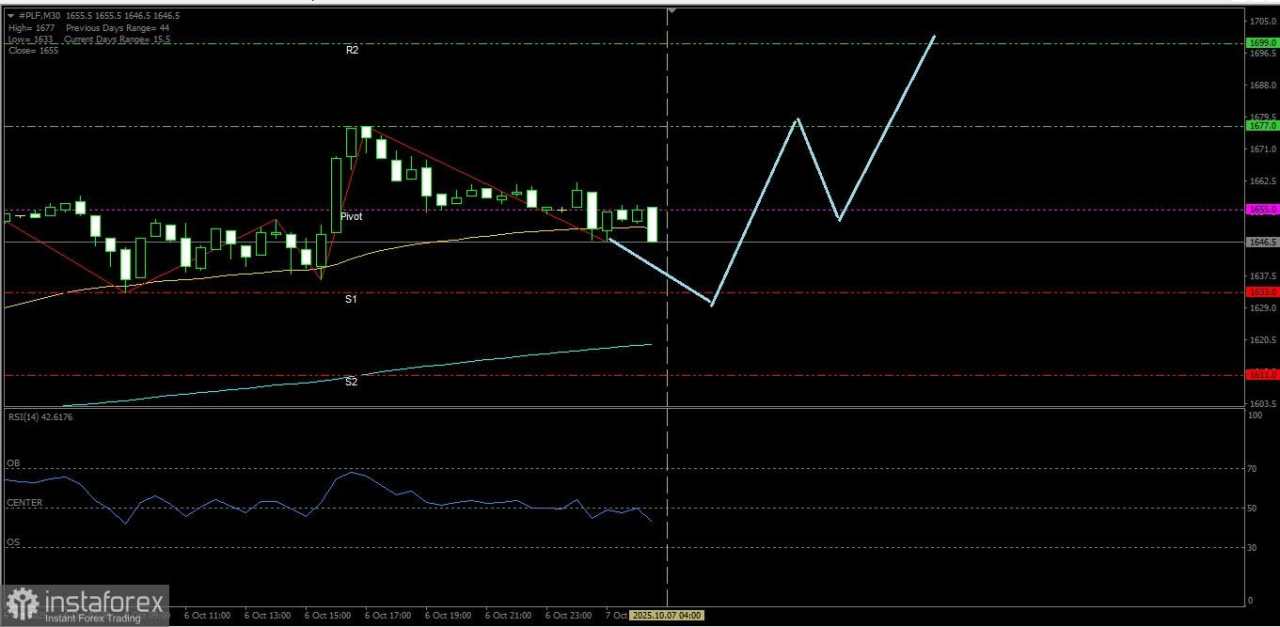
Task: Click the 6 Oct 17:00 time label
Action: click(x=388, y=615)
